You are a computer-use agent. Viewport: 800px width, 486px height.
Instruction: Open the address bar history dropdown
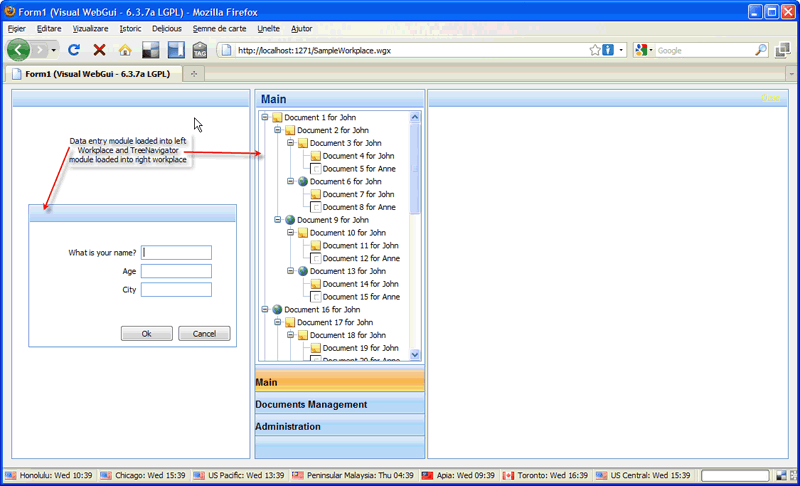621,50
